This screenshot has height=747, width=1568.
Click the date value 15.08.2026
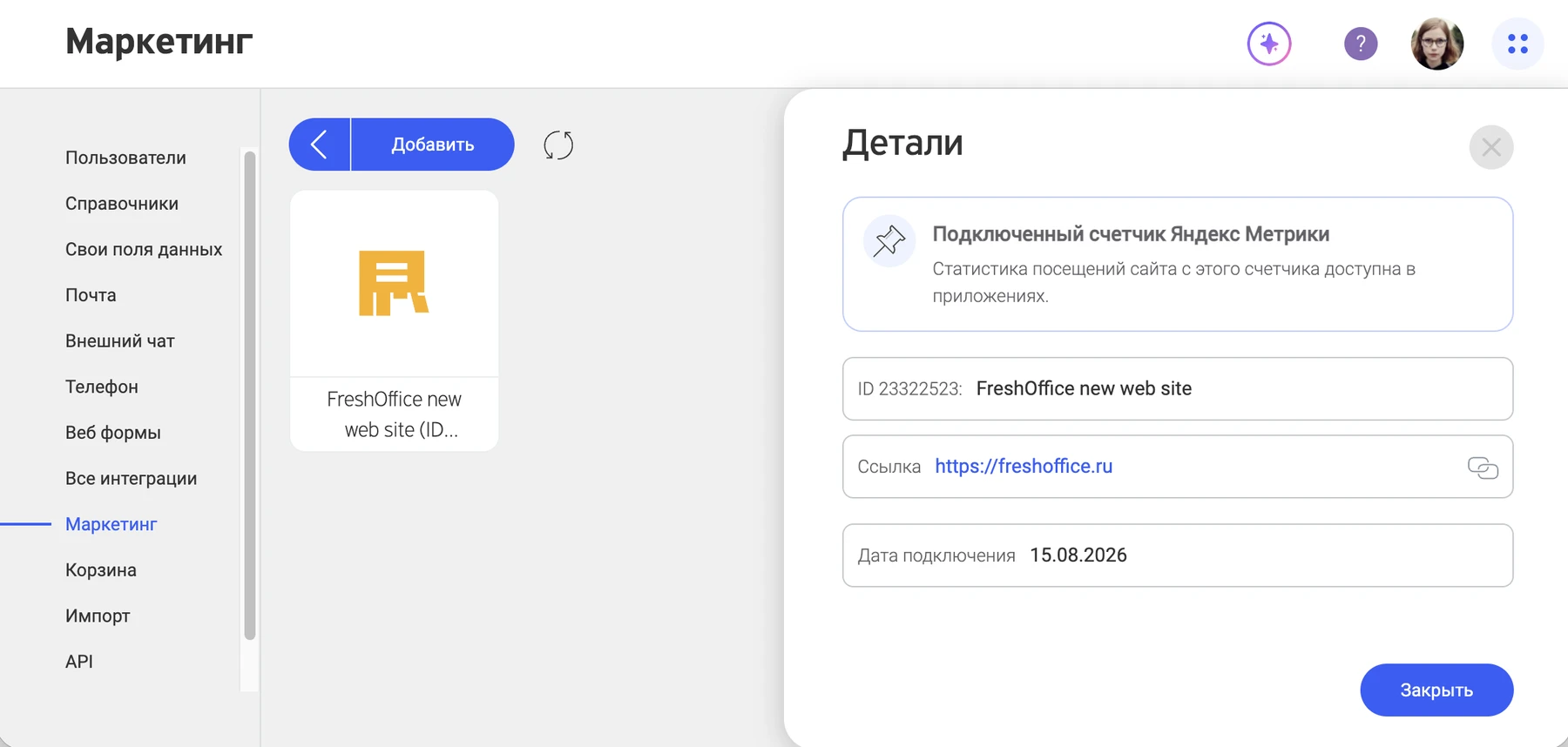click(1078, 555)
